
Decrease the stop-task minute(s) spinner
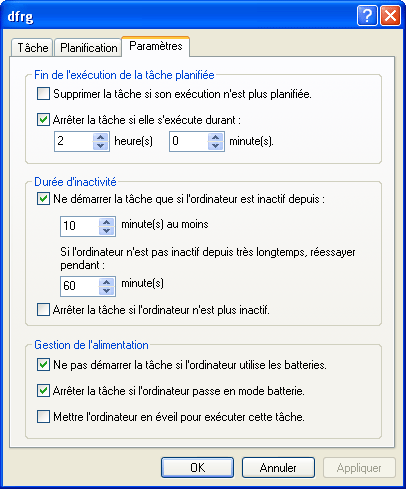pos(216,146)
